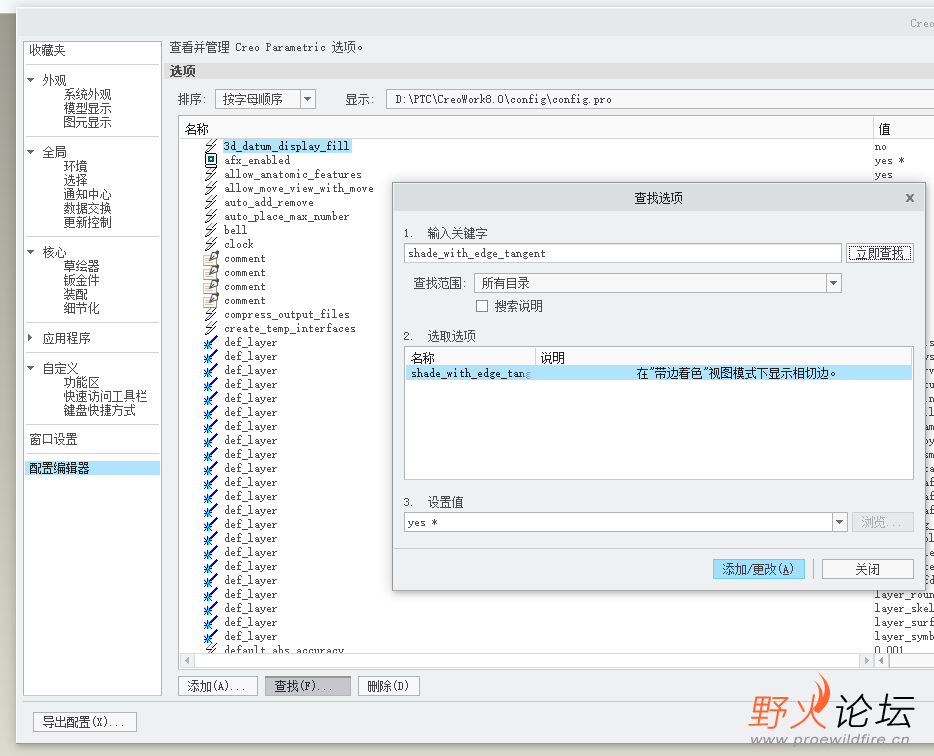Screen dimensions: 934x756
Task: Click the 删除(D) button
Action: pyautogui.click(x=388, y=686)
